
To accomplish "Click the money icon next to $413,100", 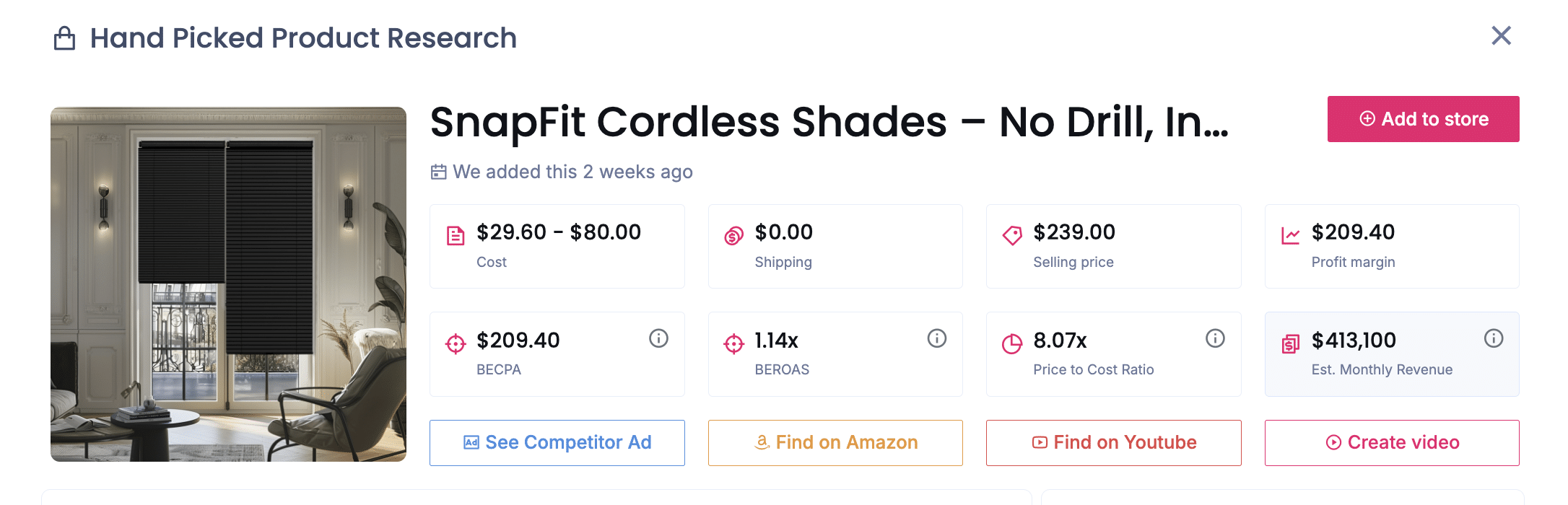I will (1289, 342).
